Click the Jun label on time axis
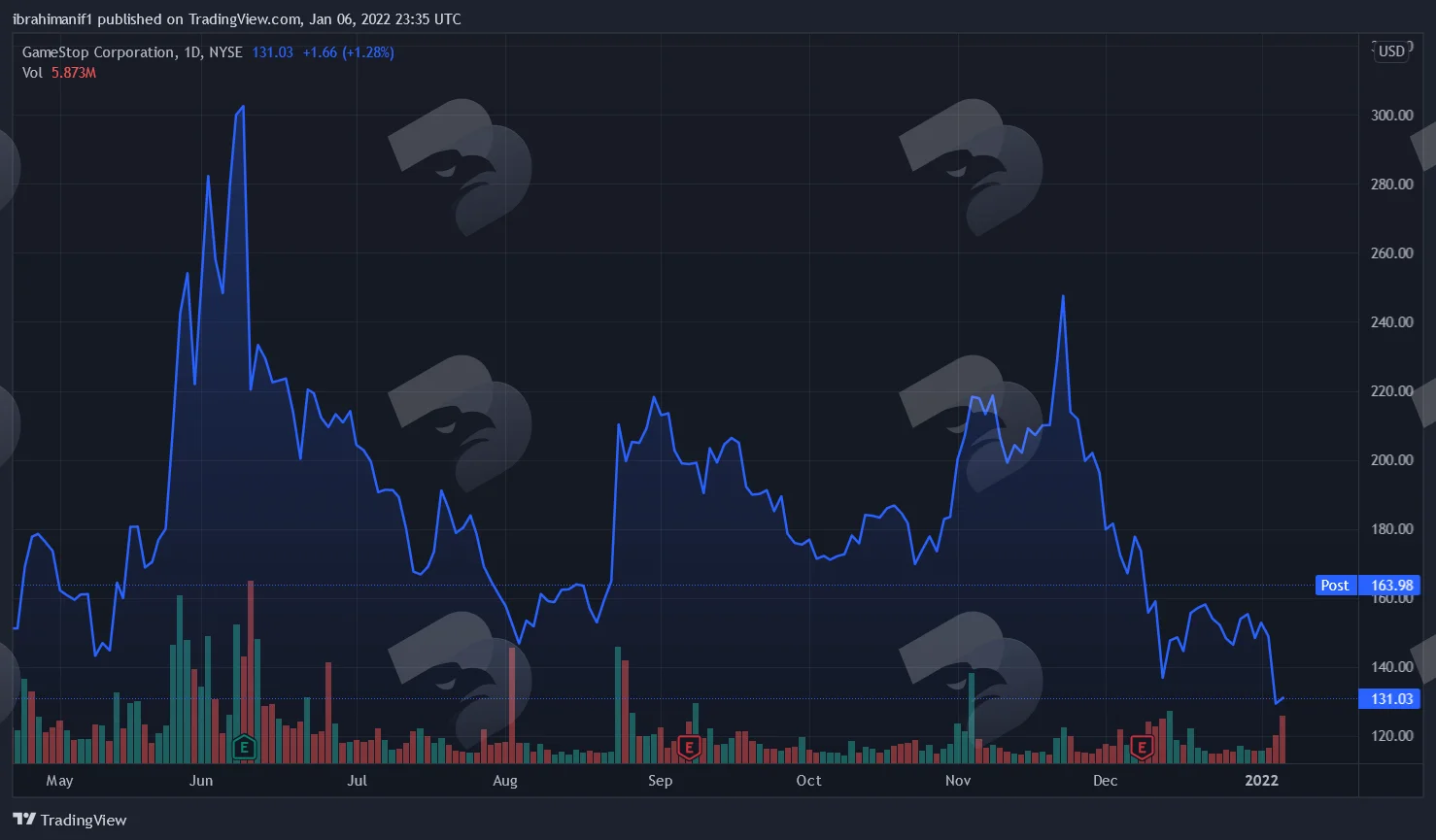The height and width of the screenshot is (840, 1436). pos(201,781)
